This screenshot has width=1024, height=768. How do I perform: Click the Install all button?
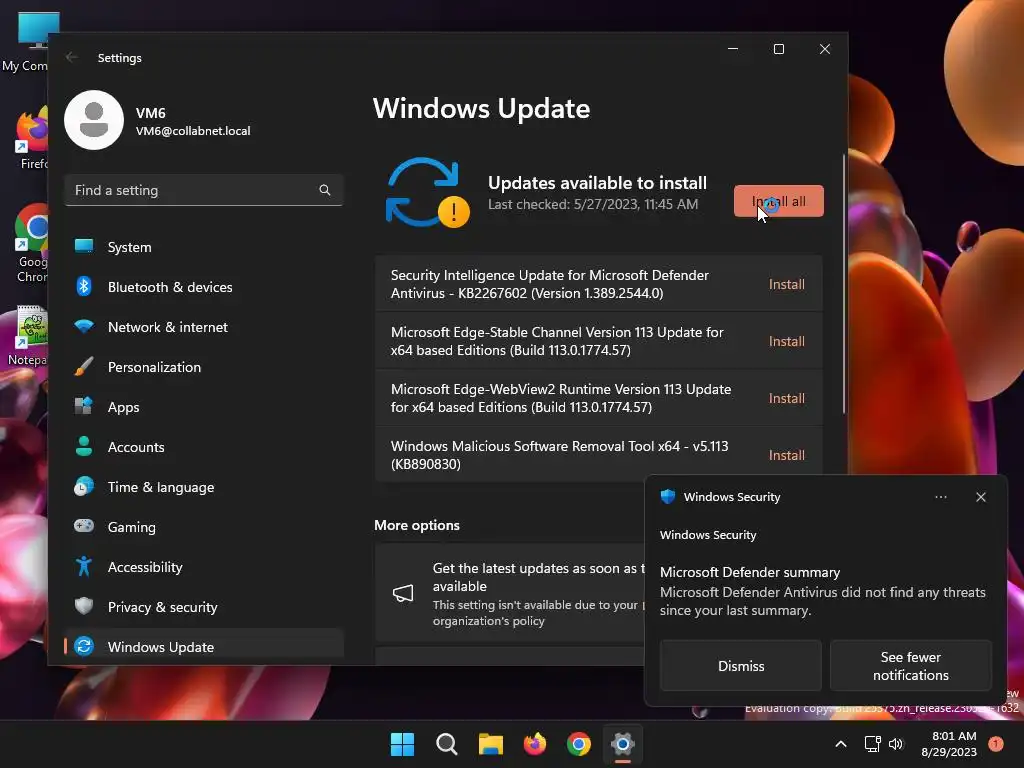pyautogui.click(x=778, y=201)
